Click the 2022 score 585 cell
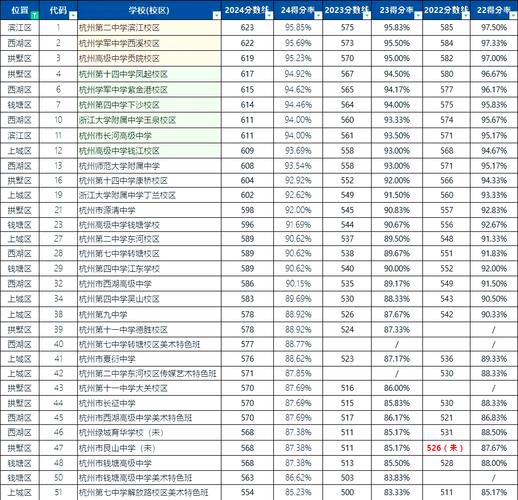This screenshot has height=500, width=518. (446, 28)
